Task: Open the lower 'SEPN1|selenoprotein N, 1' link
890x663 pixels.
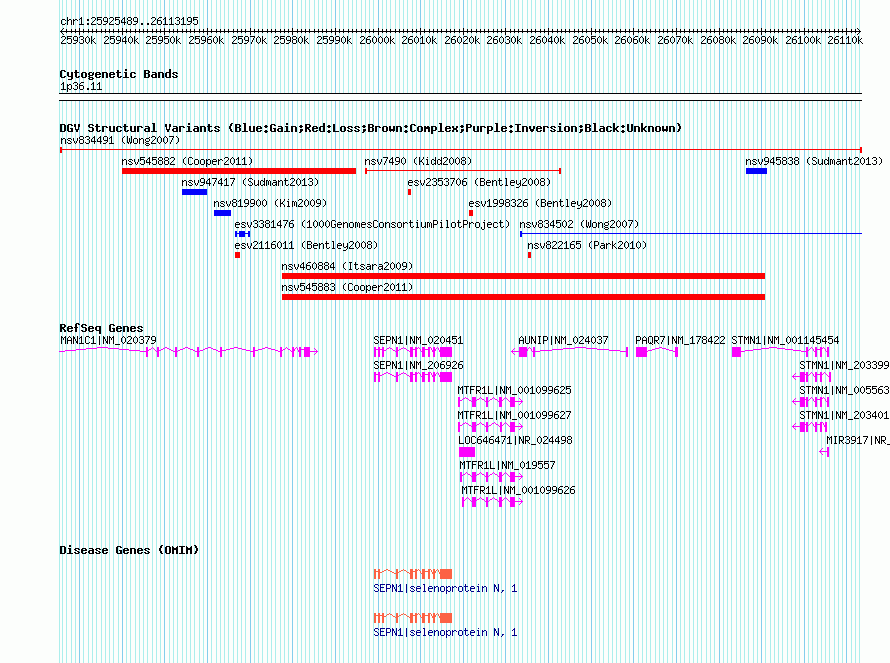Action: [445, 632]
